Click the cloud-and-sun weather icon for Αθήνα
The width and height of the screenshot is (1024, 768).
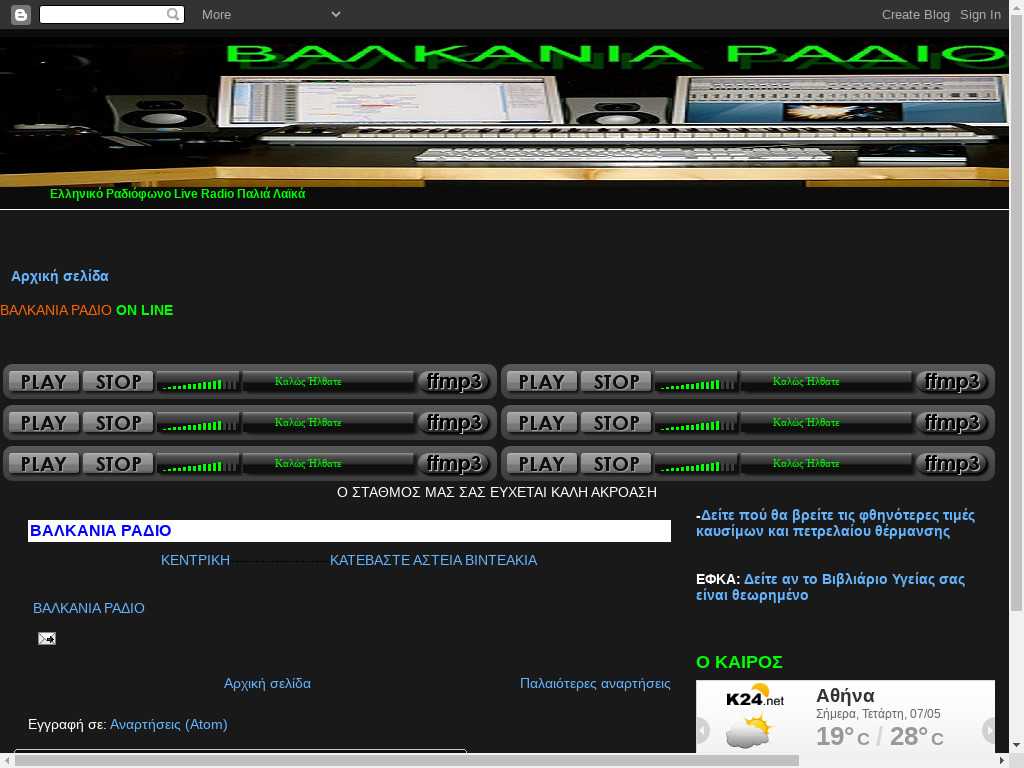(x=748, y=730)
